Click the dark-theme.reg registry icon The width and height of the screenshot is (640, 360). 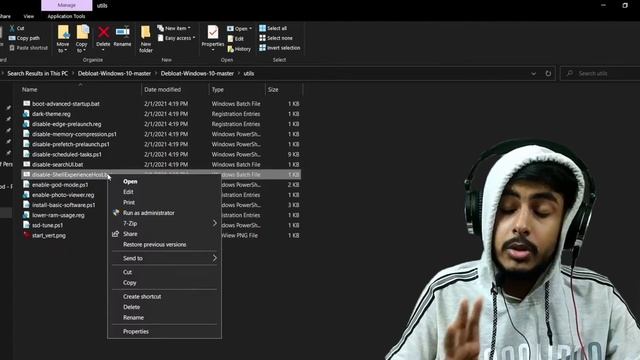click(27, 114)
